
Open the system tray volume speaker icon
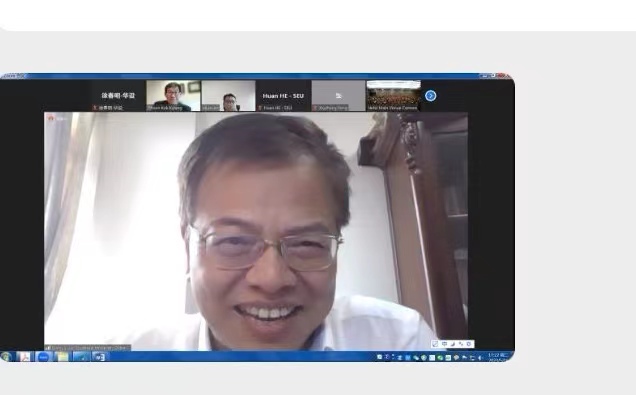(x=480, y=358)
